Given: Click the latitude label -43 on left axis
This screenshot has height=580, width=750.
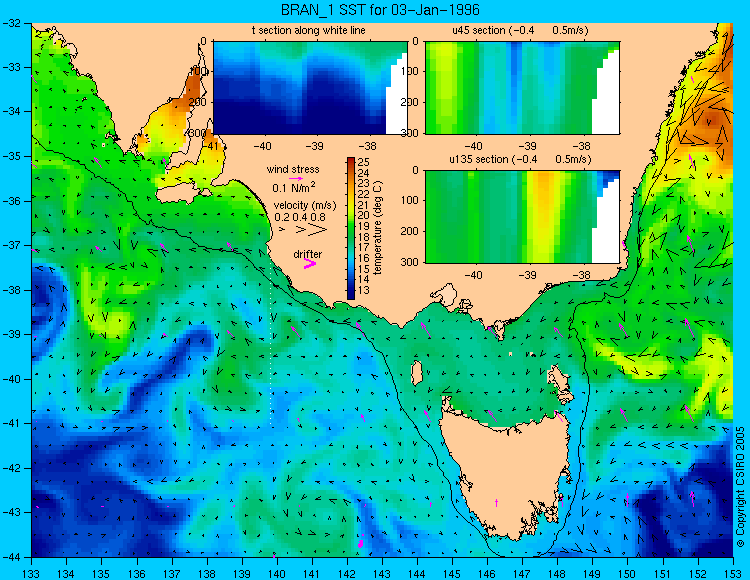Looking at the screenshot, I should coord(12,512).
